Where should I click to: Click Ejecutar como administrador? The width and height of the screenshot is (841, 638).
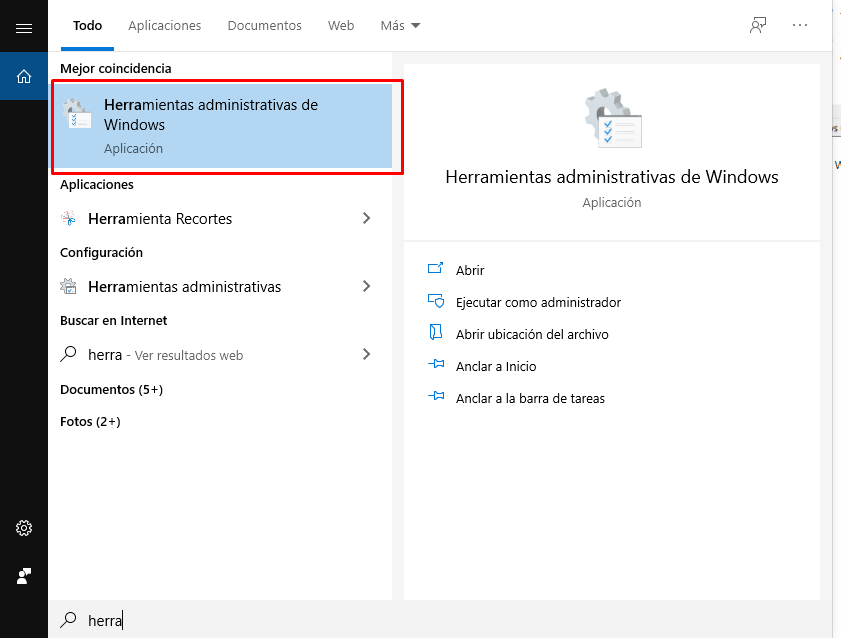tap(538, 303)
